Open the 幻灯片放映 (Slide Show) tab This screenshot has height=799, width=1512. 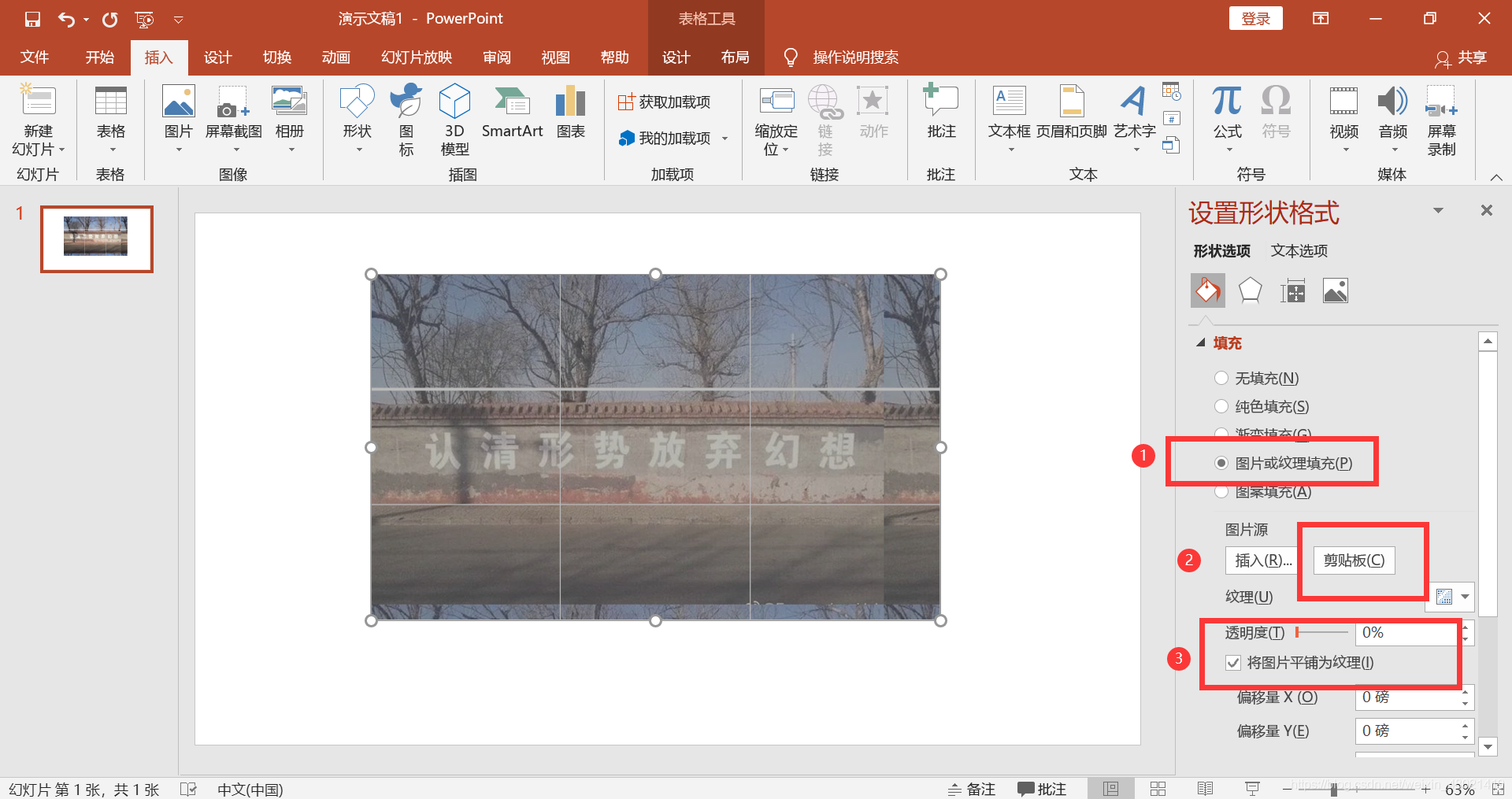[x=417, y=57]
